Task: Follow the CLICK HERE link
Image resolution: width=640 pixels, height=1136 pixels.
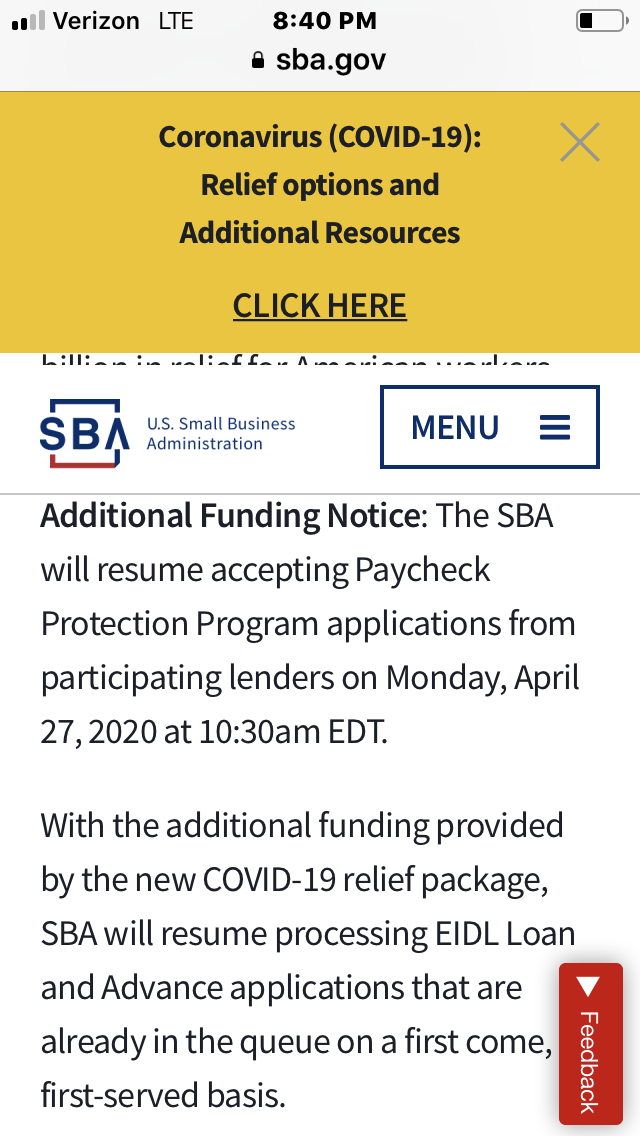Action: (320, 305)
